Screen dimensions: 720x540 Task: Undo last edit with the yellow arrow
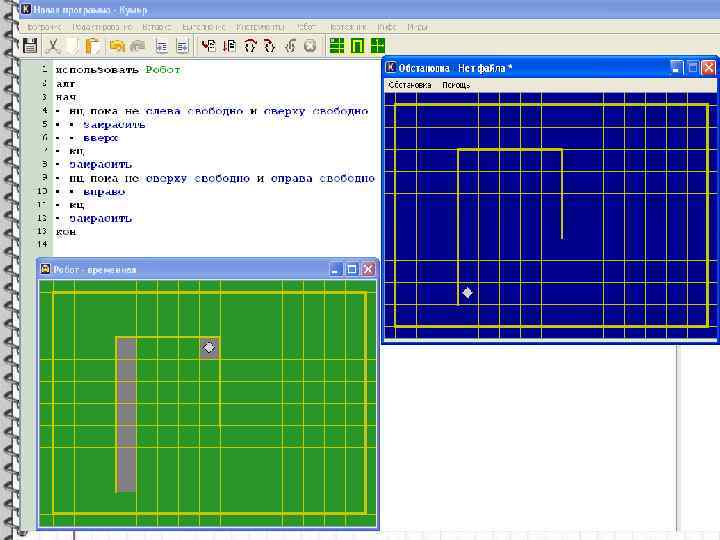pyautogui.click(x=117, y=45)
